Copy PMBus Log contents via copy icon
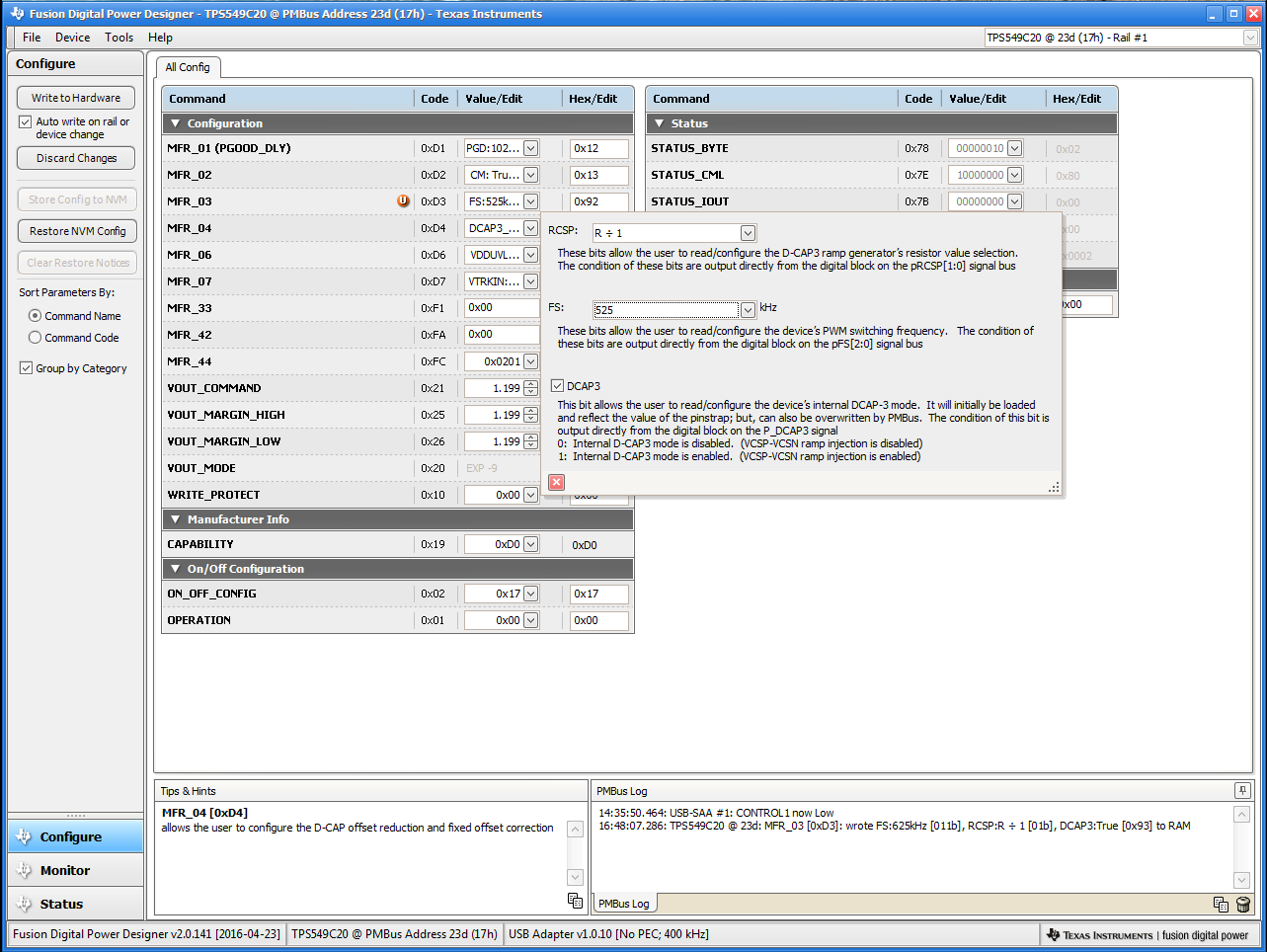 point(1221,905)
